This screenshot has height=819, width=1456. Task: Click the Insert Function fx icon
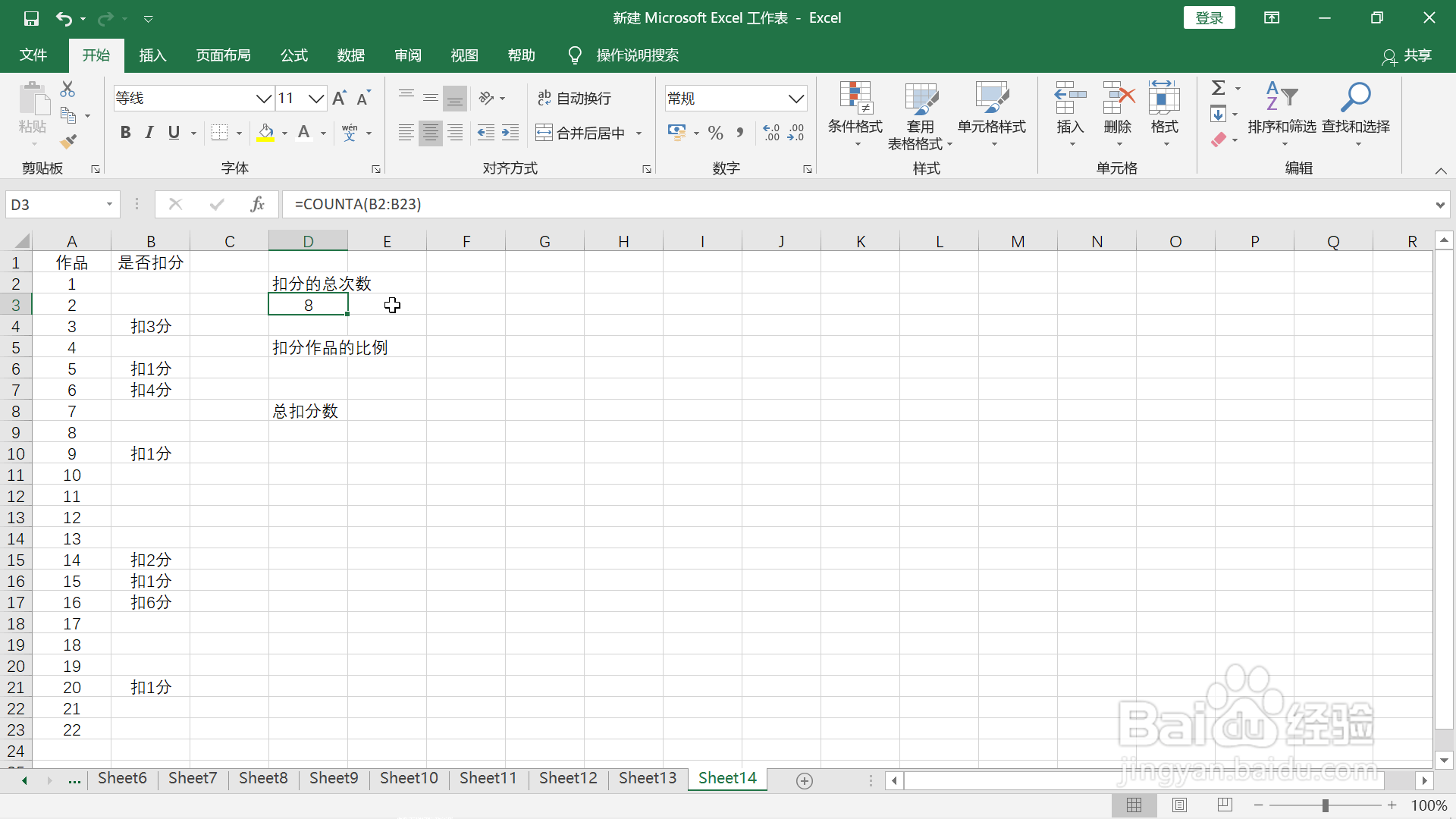tap(257, 204)
